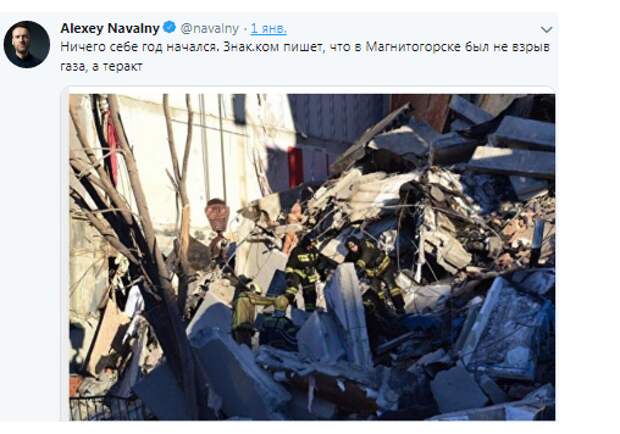Click the helmeted rescuer beside the tilted slab
620x434 pixels.
pyautogui.click(x=374, y=271)
